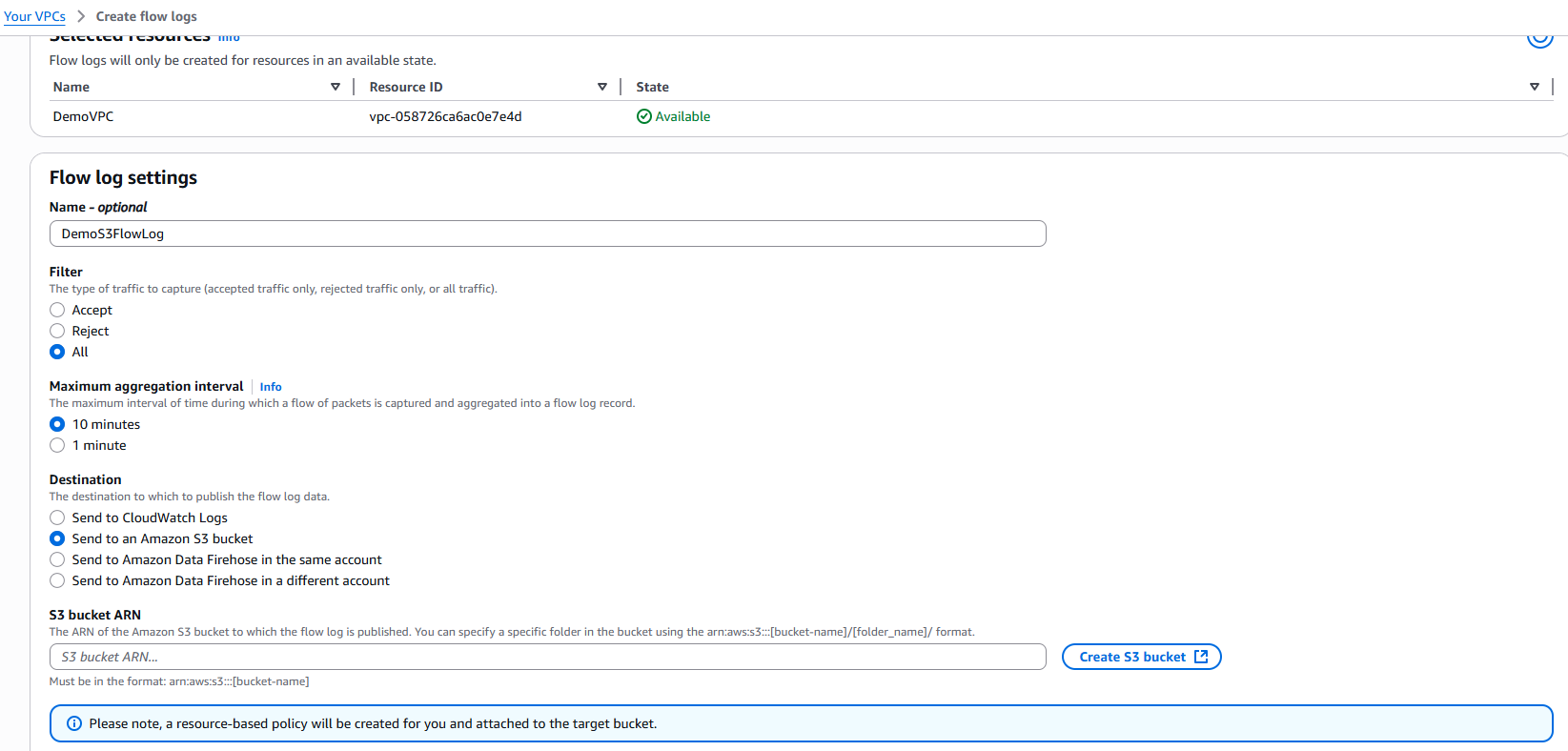Select Data Firehose in the same account

[57, 559]
